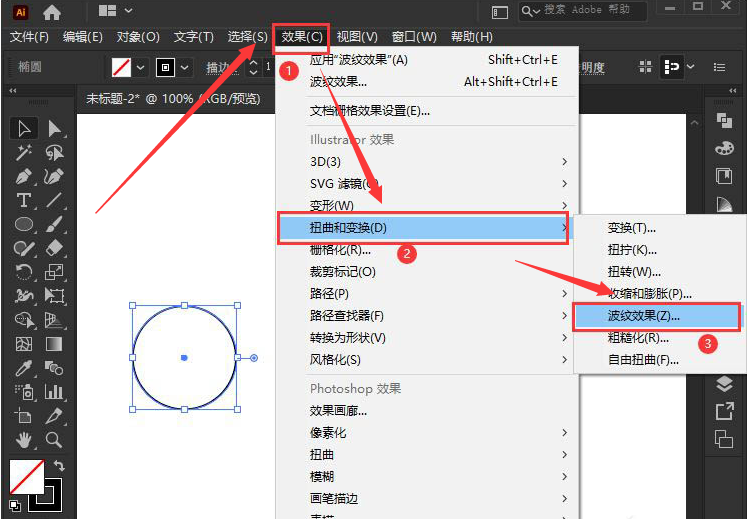Reset to default fill and stroke
This screenshot has height=519, width=748.
tap(15, 505)
